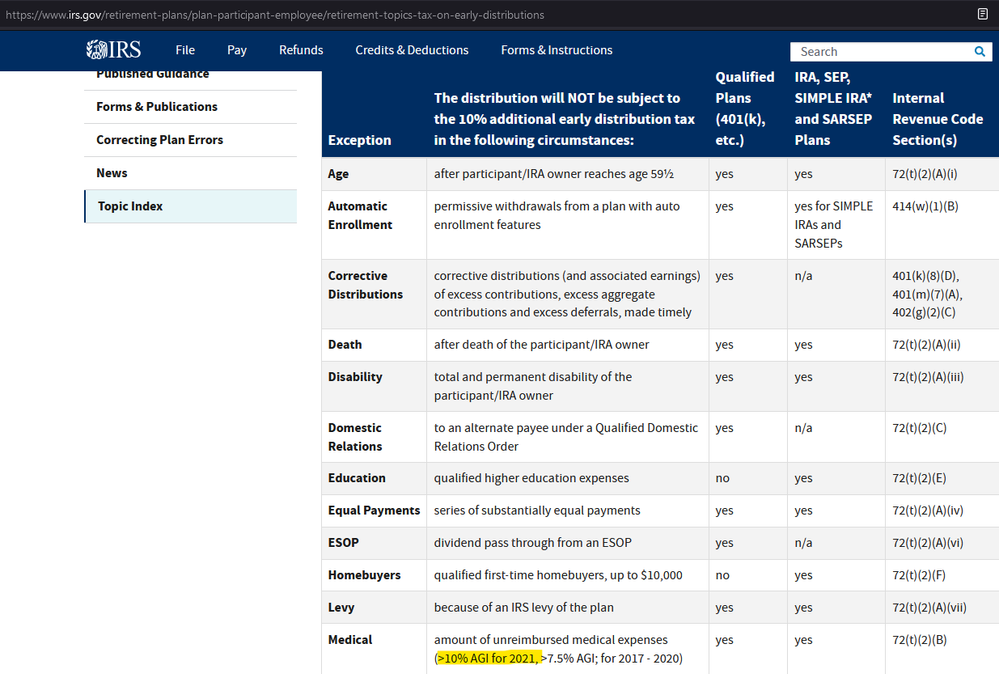This screenshot has width=999, height=674.
Task: Click the Automatic Enrollment row label
Action: [x=360, y=215]
